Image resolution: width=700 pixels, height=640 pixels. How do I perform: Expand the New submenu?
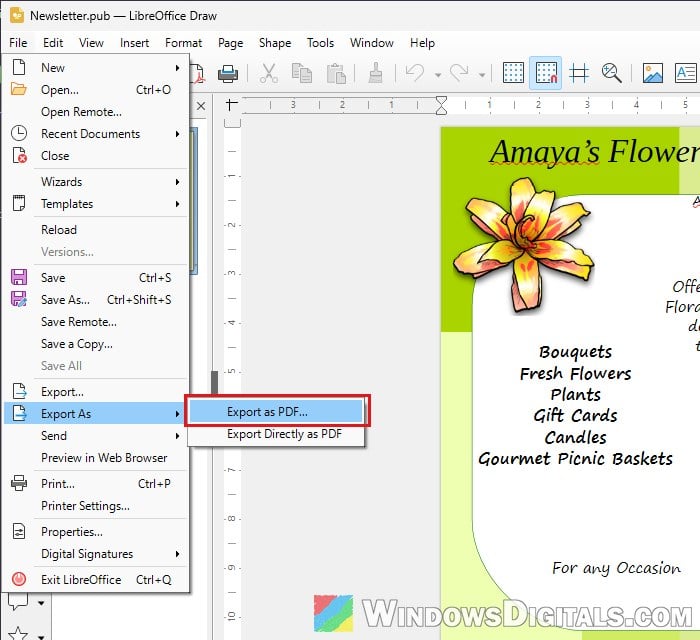point(96,68)
